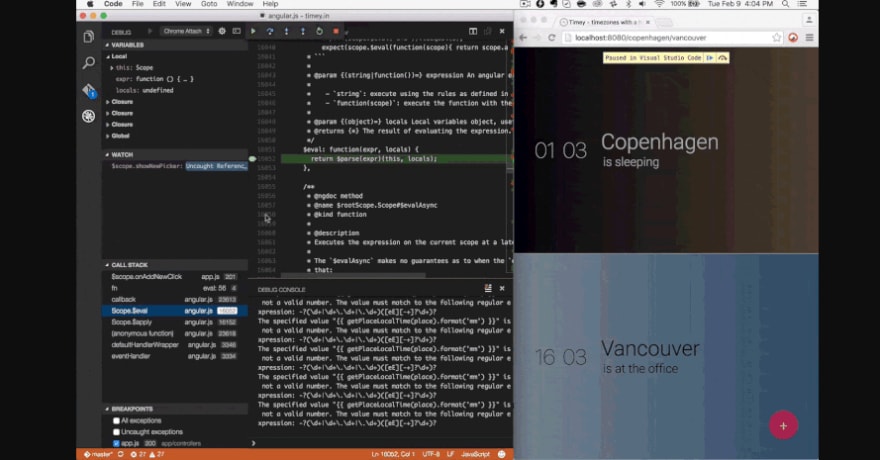Click the Step Over debug button
The width and height of the screenshot is (880, 460).
coord(270,31)
